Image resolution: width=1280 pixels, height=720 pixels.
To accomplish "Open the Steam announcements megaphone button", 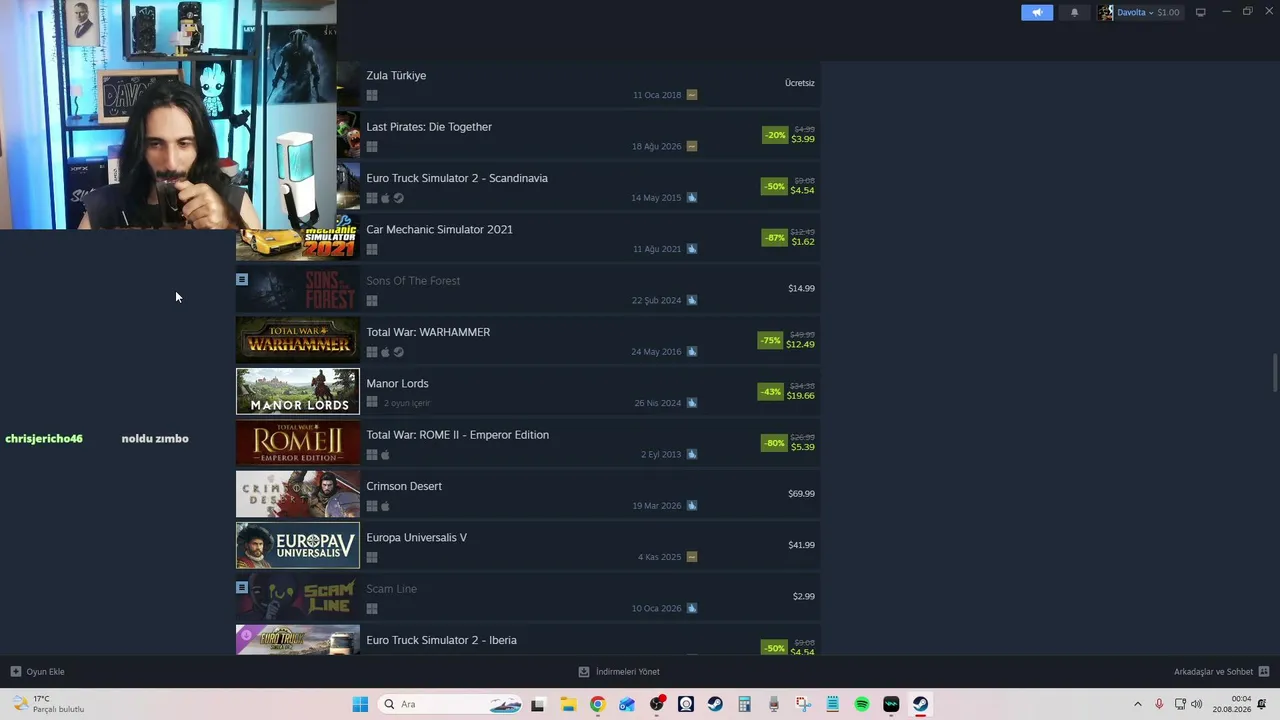I will coord(1037,12).
